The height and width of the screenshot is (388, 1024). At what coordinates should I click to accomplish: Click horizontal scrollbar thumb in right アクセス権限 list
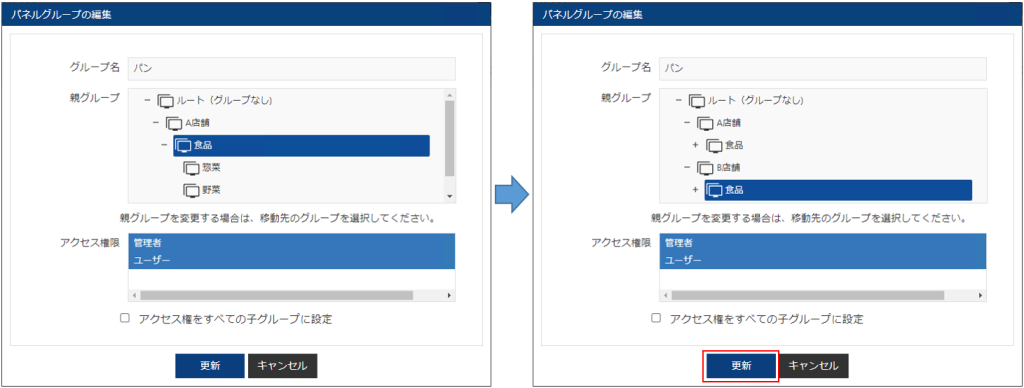coord(808,295)
